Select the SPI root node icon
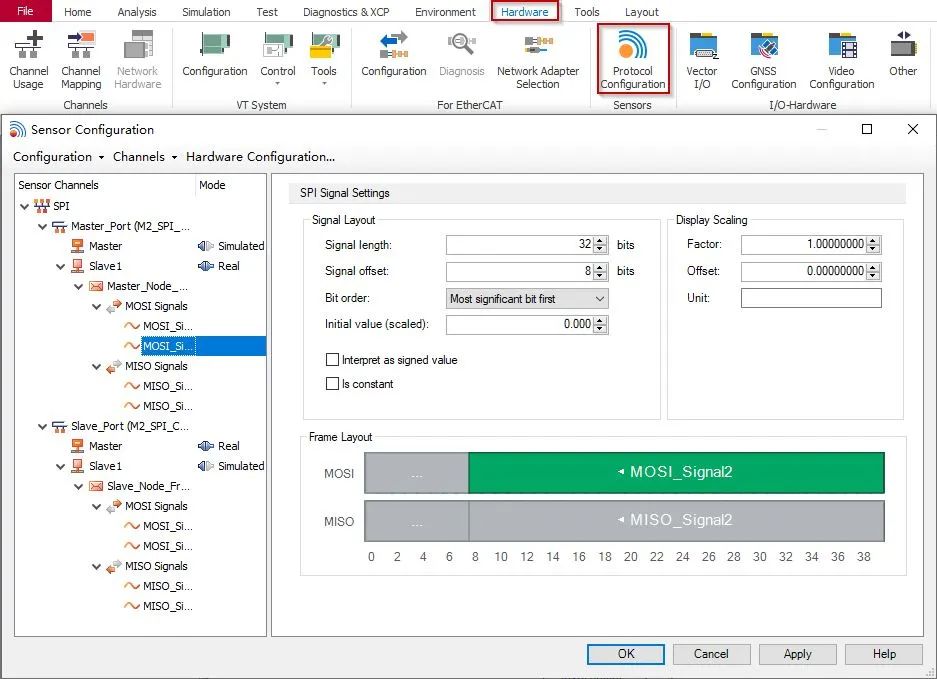 pyautogui.click(x=42, y=206)
